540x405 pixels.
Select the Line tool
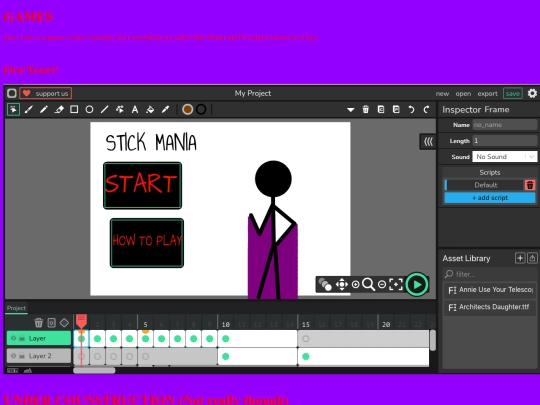pos(104,110)
